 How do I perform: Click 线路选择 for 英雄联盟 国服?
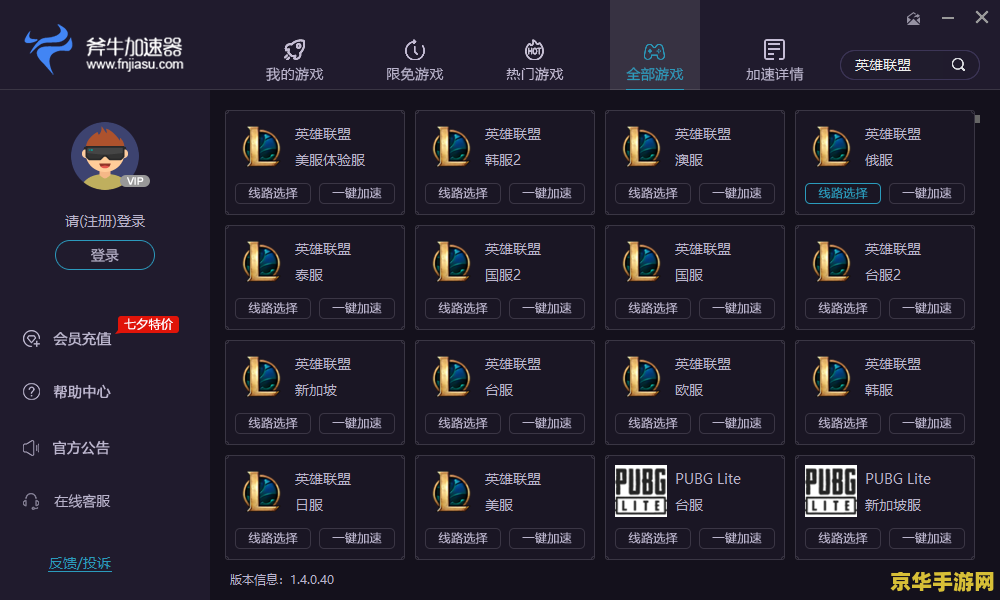653,308
